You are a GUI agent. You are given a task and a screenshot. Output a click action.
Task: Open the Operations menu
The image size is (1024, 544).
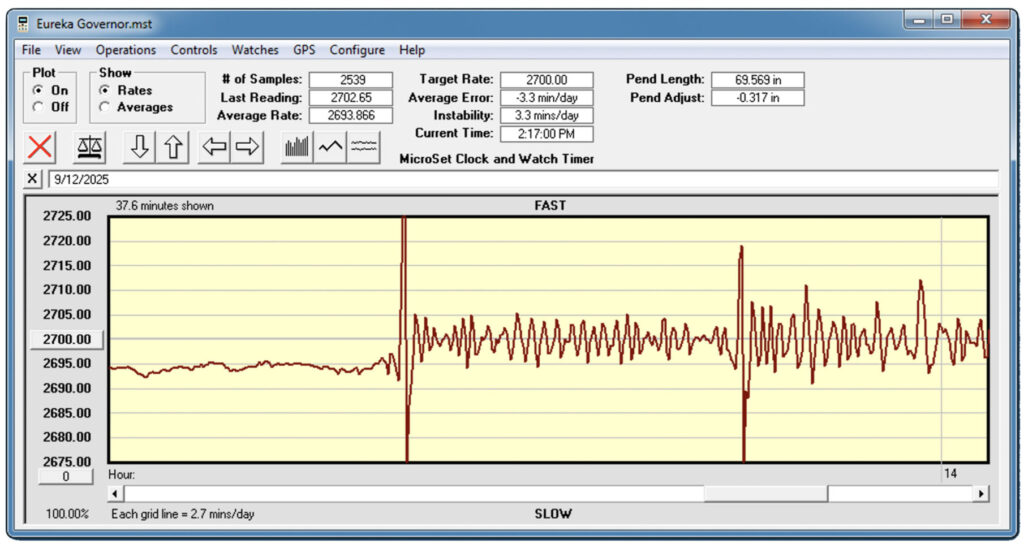tap(126, 50)
